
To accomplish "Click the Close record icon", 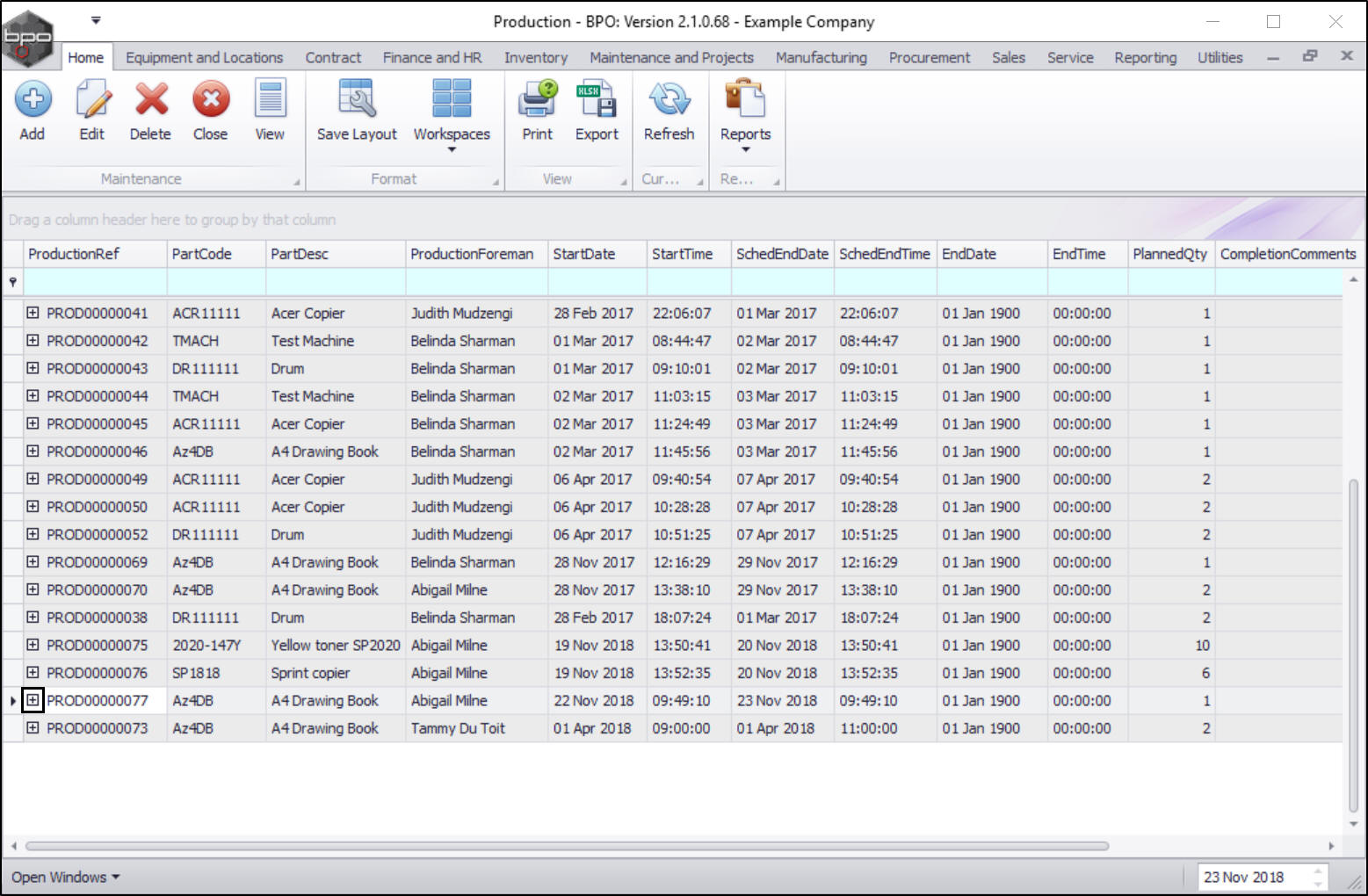I will 211,100.
